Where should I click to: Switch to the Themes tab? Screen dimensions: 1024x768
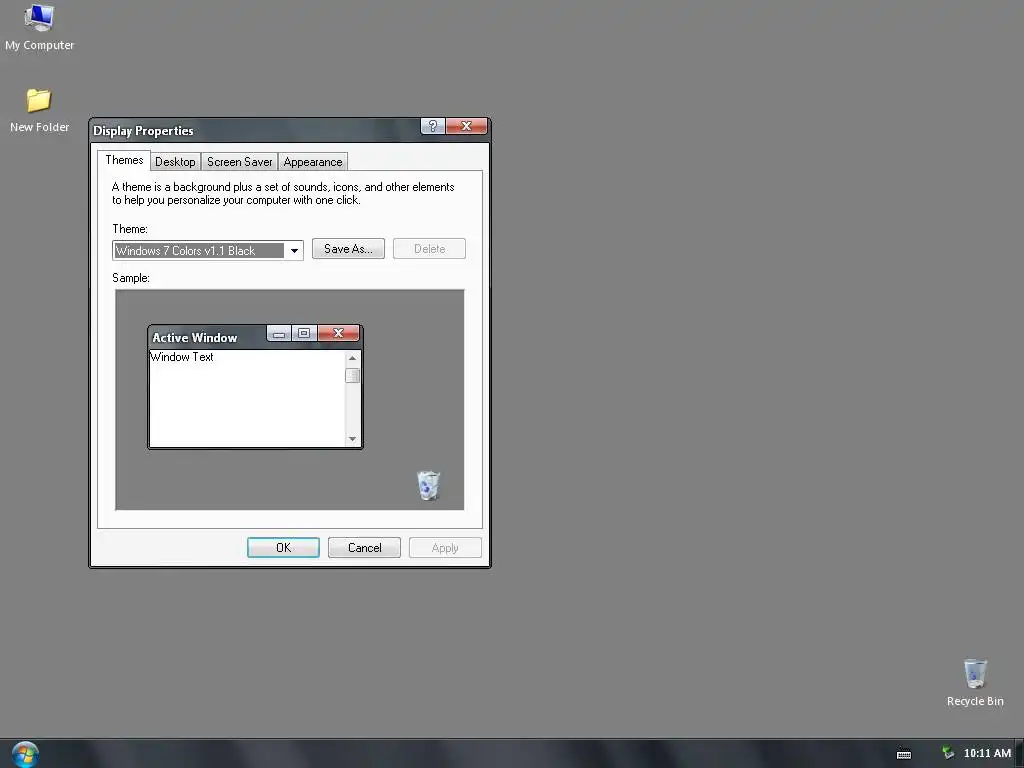pos(124,160)
